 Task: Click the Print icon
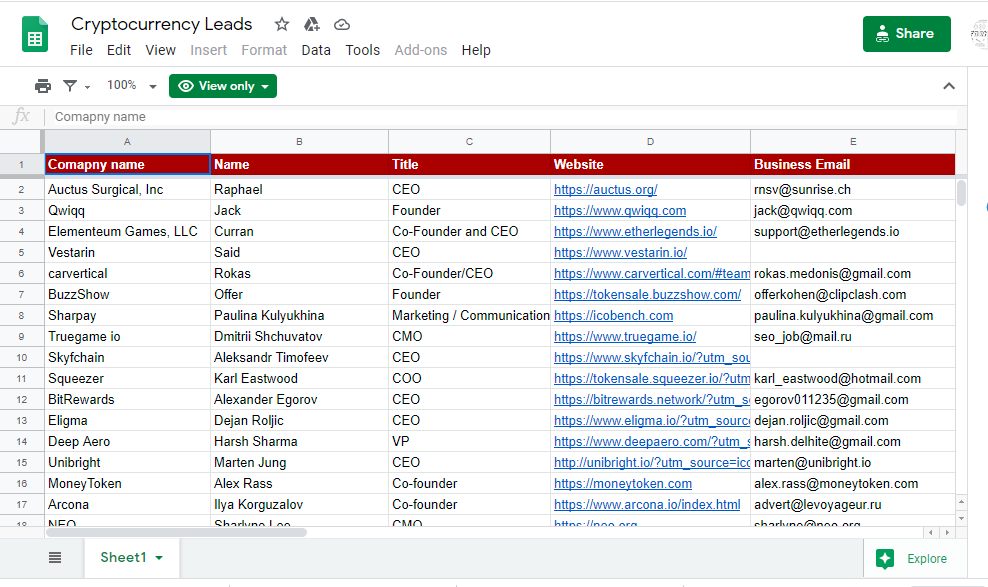click(x=42, y=85)
